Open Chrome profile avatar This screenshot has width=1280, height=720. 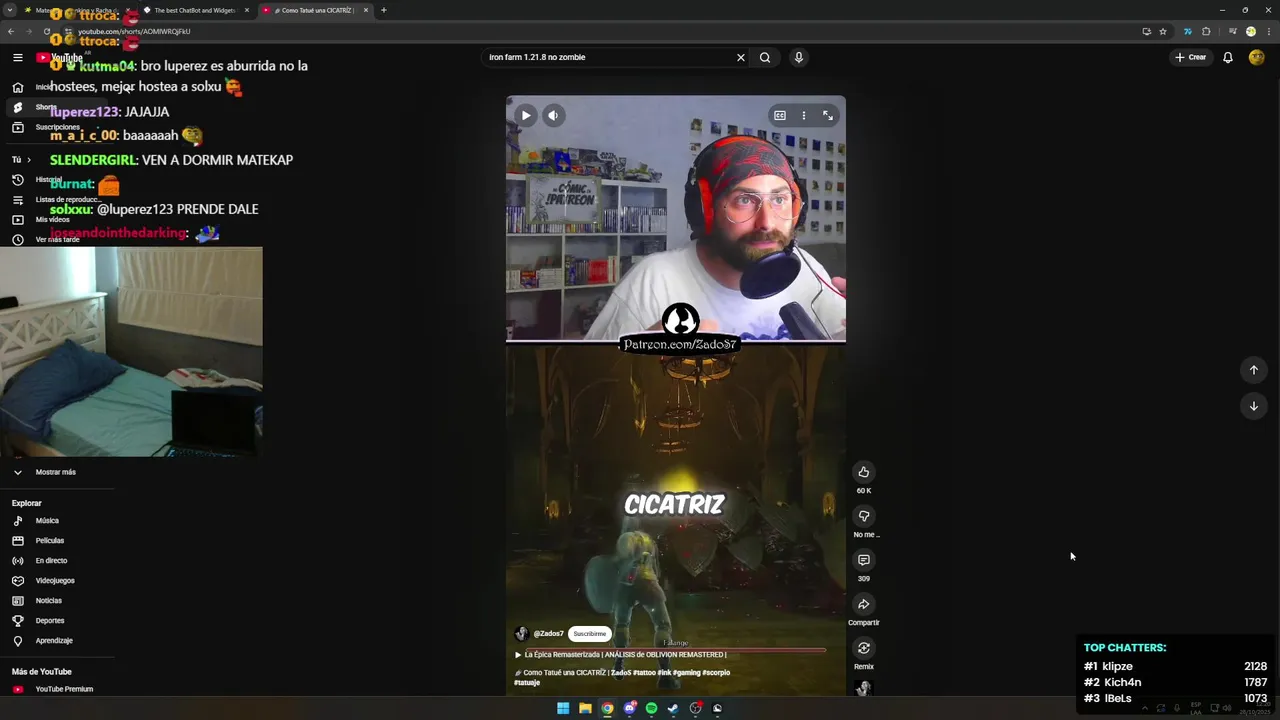pos(1250,31)
